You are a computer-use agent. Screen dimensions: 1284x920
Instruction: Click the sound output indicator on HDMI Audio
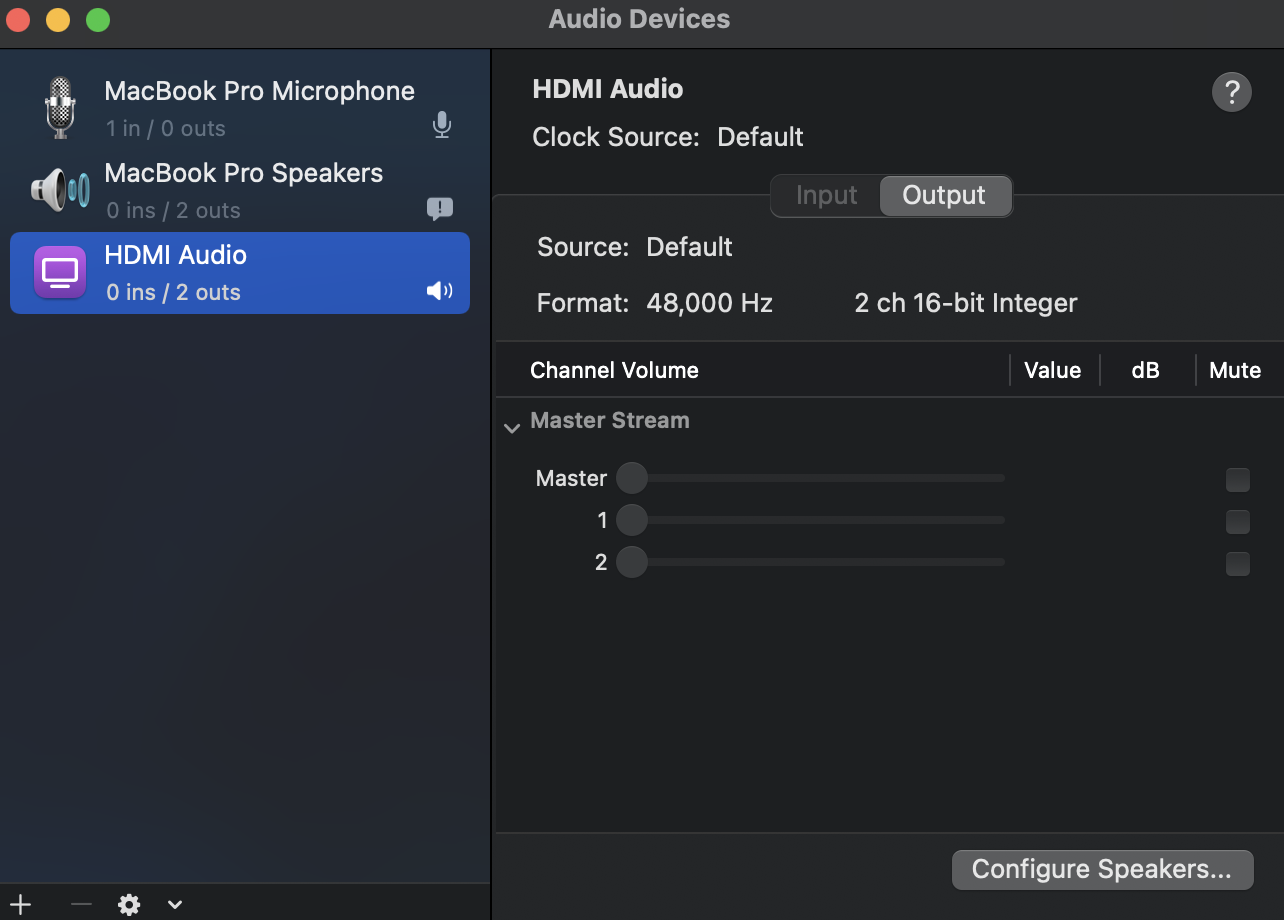coord(440,291)
